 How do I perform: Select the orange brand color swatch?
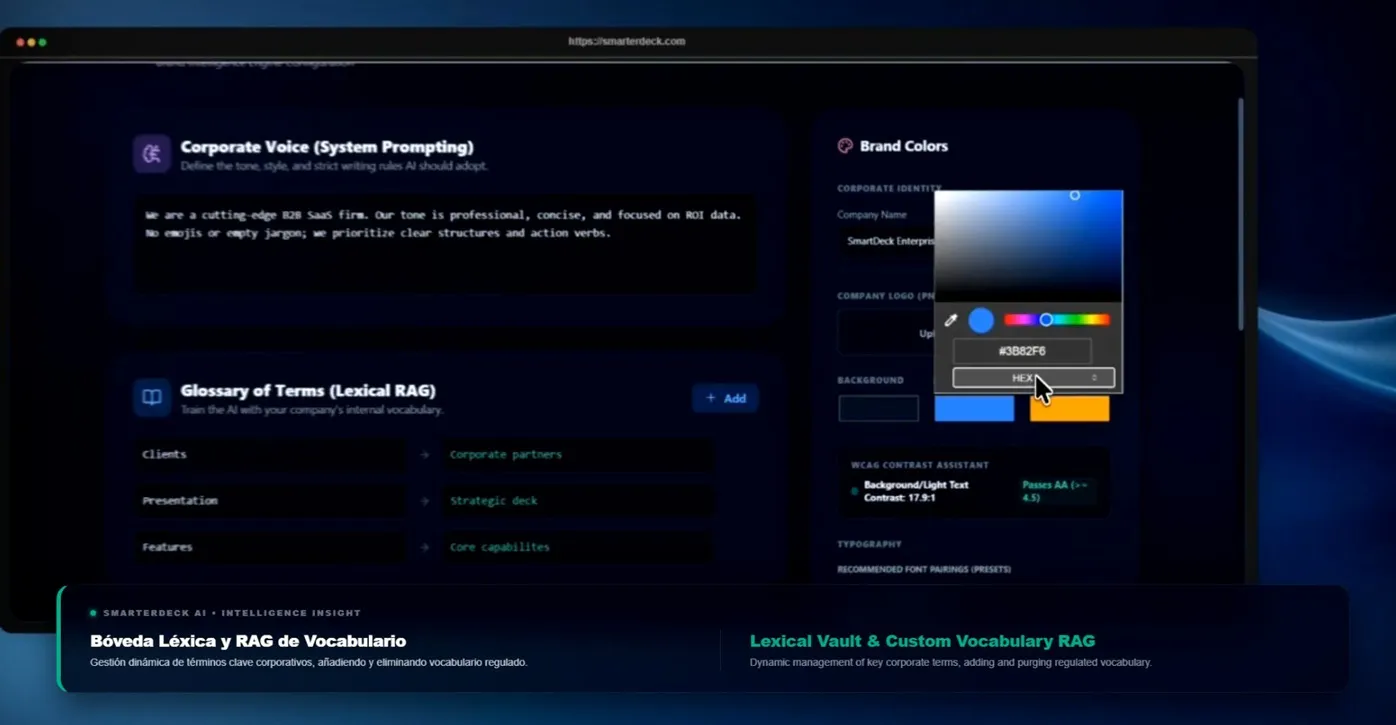1069,408
